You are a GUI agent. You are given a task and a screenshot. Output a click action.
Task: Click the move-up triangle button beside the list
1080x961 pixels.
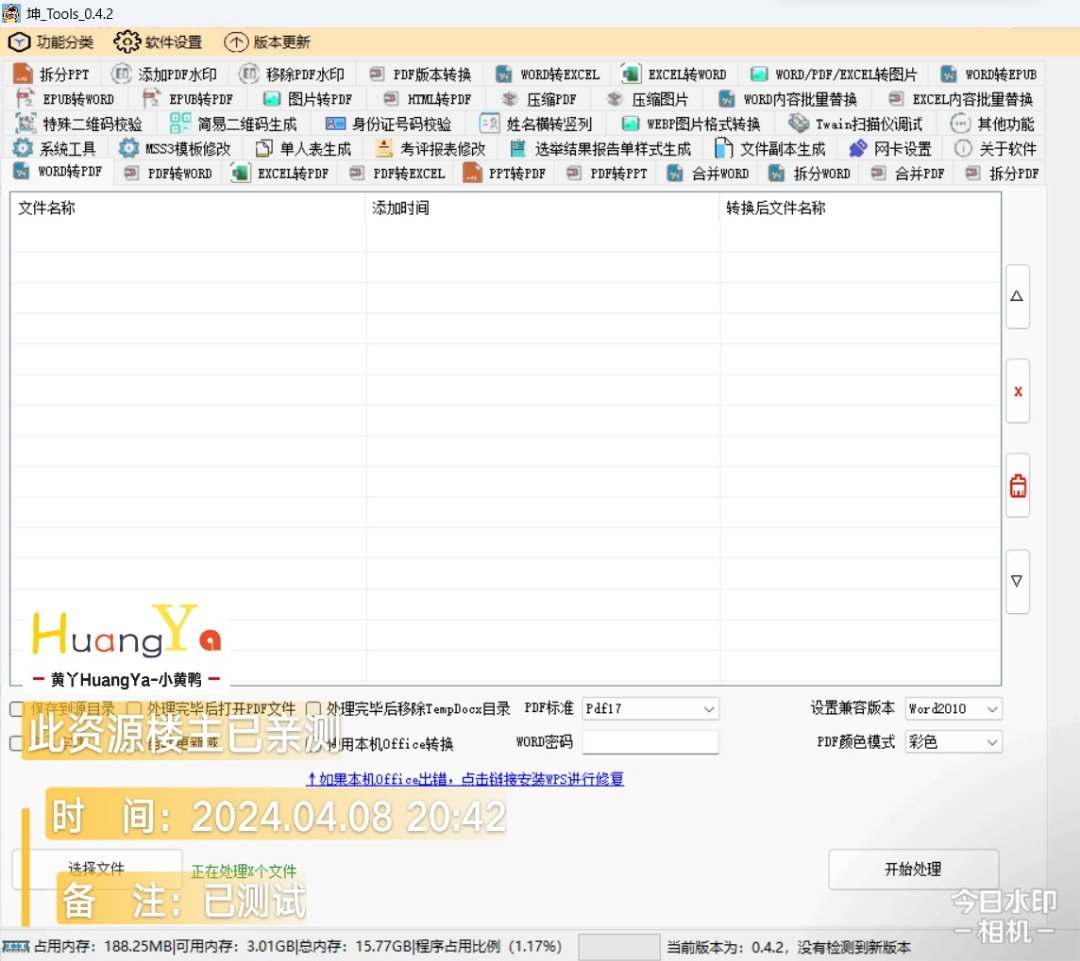point(1017,297)
